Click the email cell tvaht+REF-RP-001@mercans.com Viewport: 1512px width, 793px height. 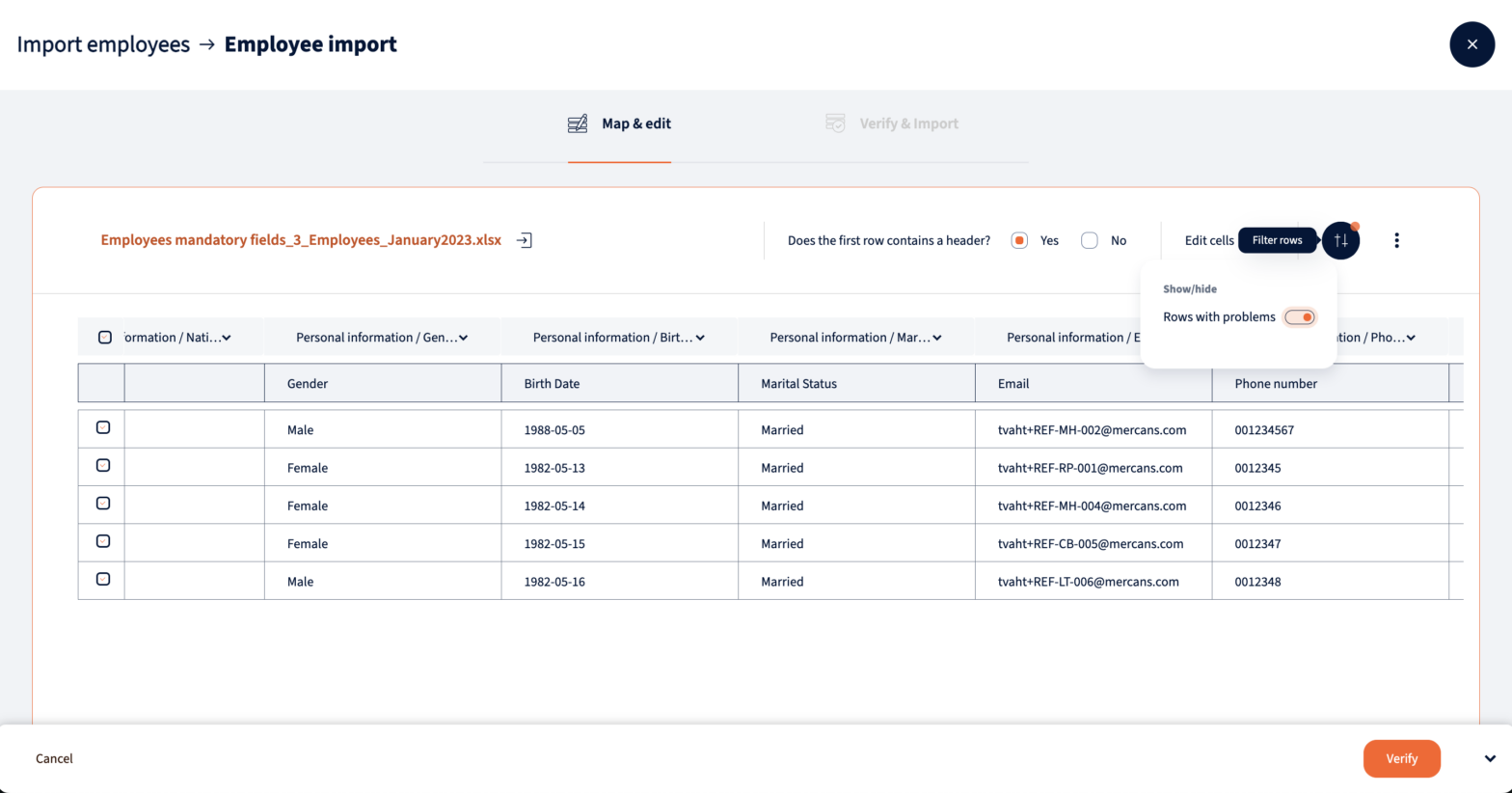[x=1090, y=468]
